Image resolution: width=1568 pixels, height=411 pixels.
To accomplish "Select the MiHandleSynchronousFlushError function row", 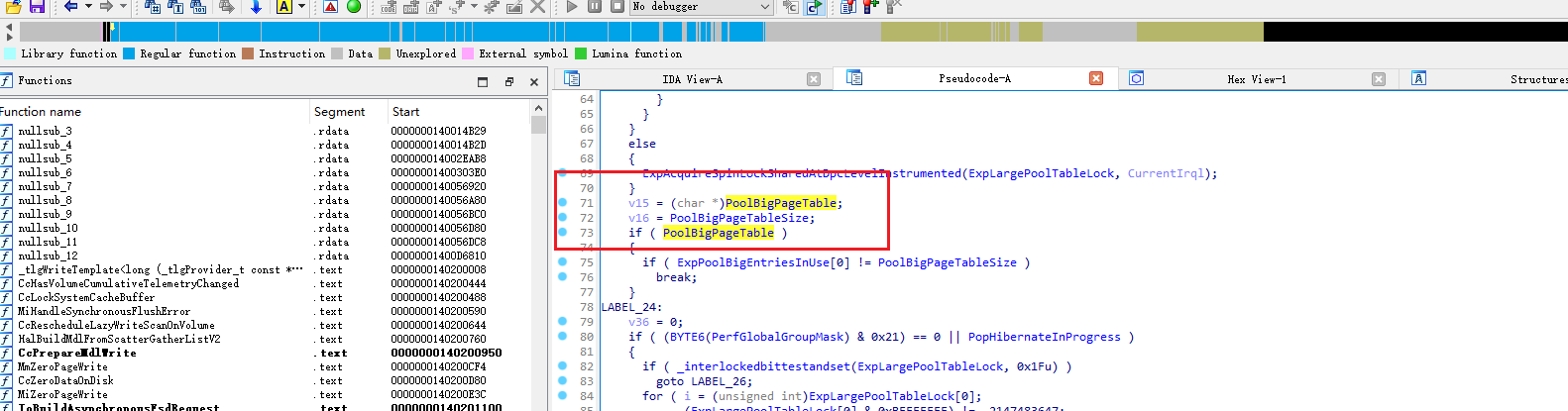I will click(266, 311).
